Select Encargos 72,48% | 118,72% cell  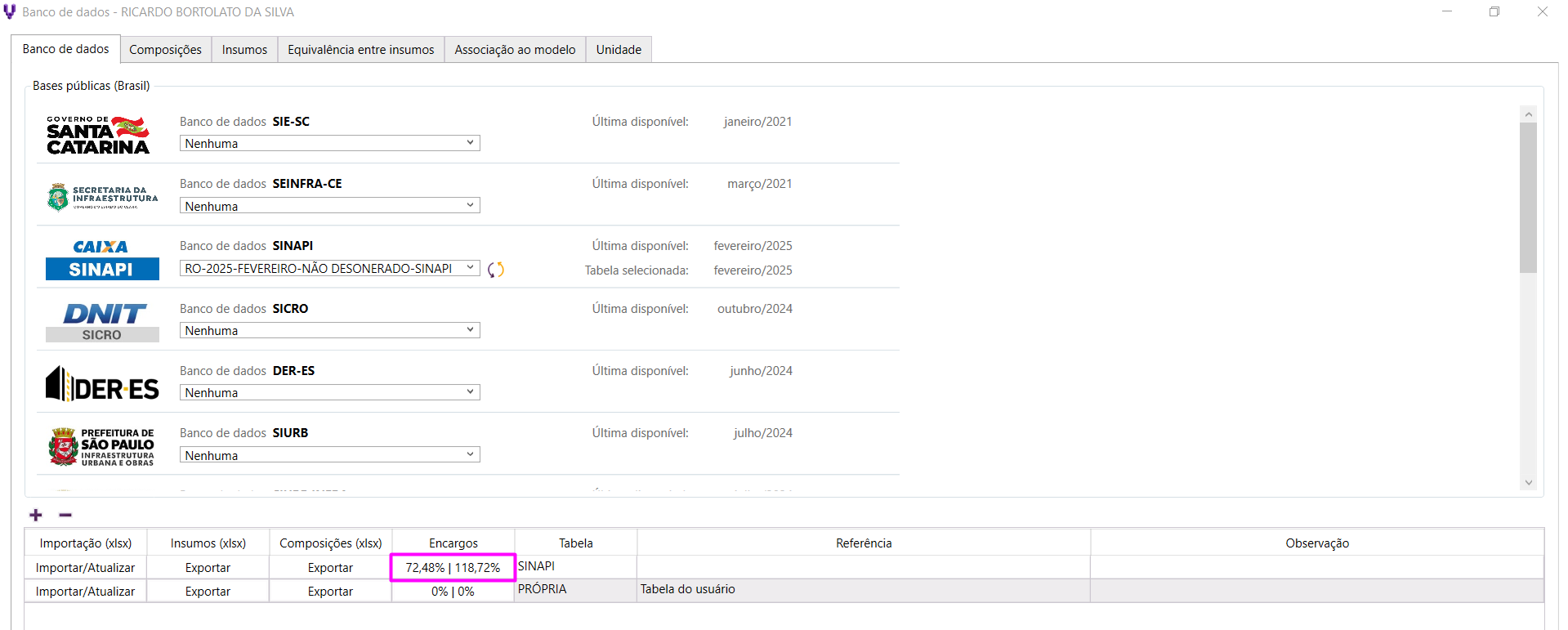pos(453,568)
